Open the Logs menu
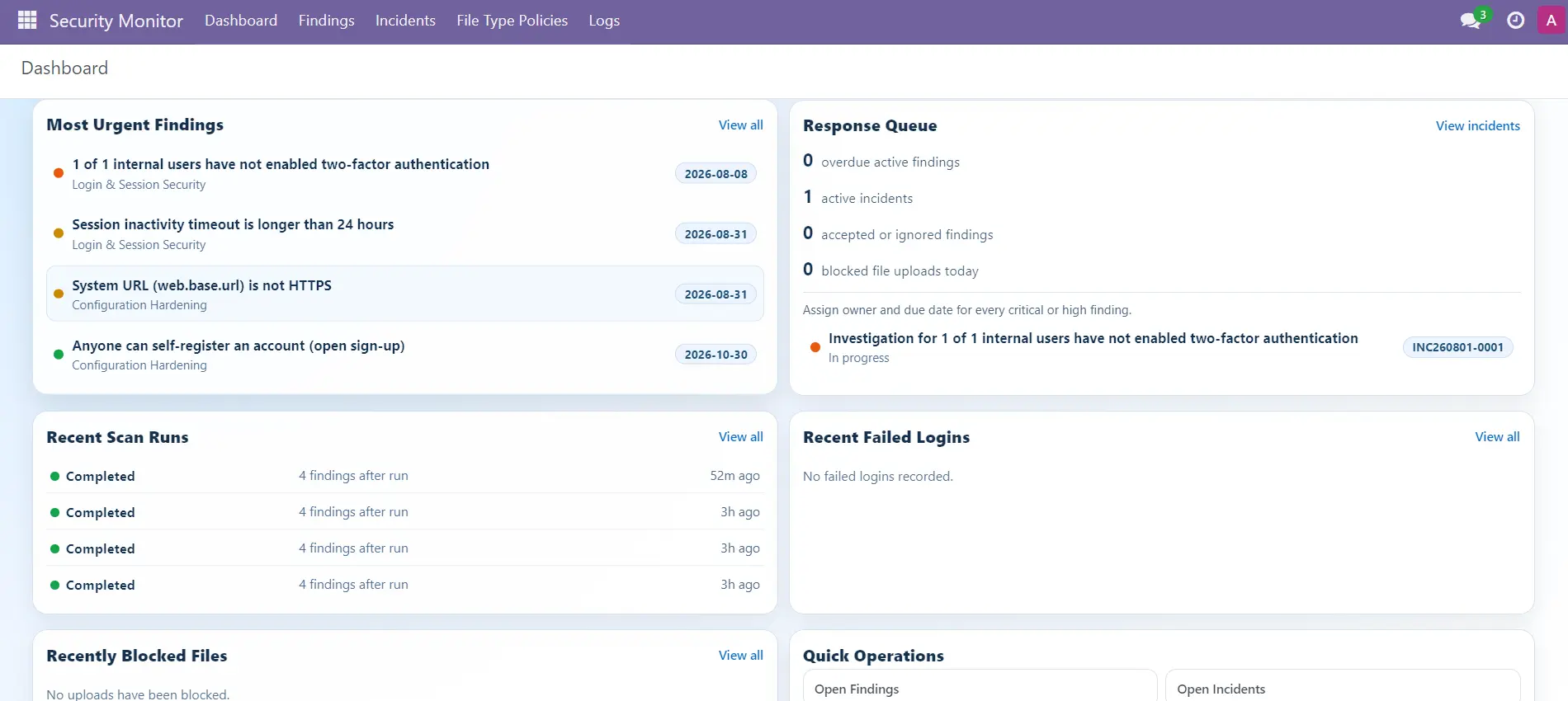This screenshot has height=701, width=1568. coord(604,21)
